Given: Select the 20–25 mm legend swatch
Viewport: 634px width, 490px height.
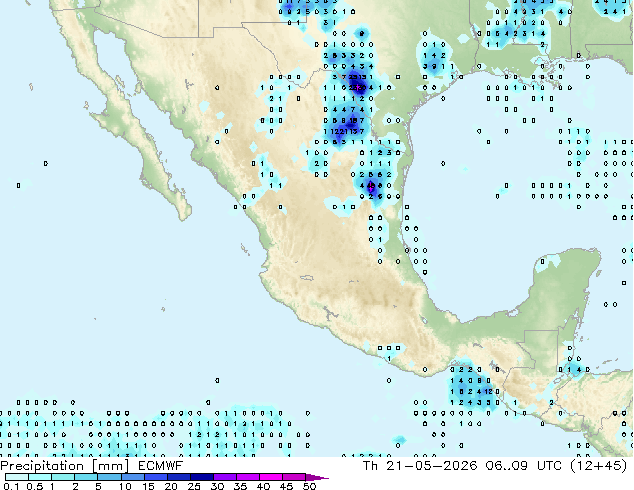Looking at the screenshot, I should [178, 477].
